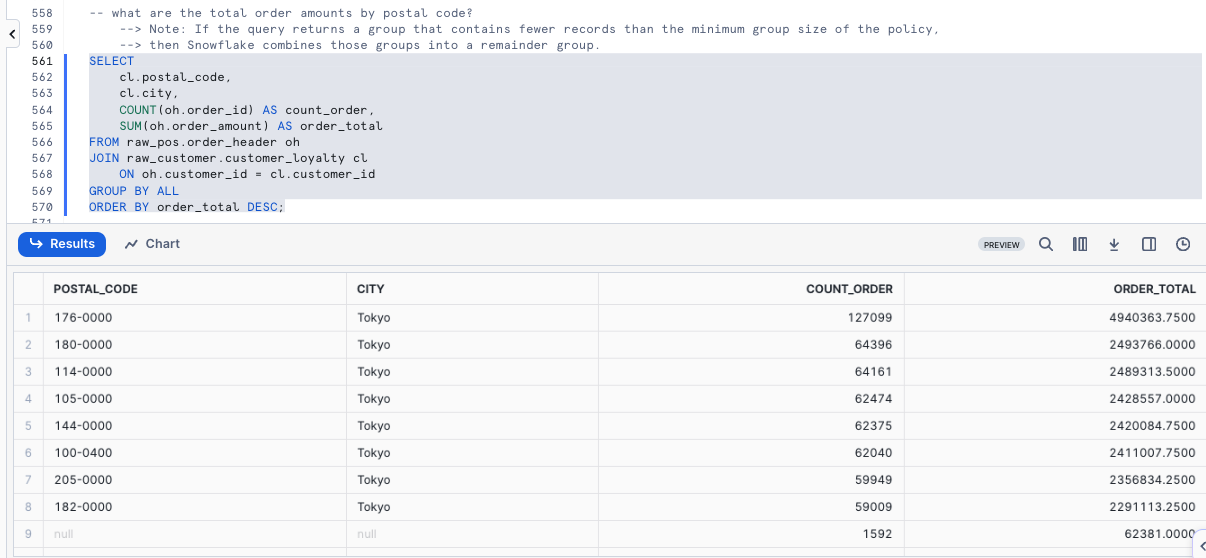The height and width of the screenshot is (558, 1206).
Task: Expand the bottom-right panel chevron
Action: 1200,546
